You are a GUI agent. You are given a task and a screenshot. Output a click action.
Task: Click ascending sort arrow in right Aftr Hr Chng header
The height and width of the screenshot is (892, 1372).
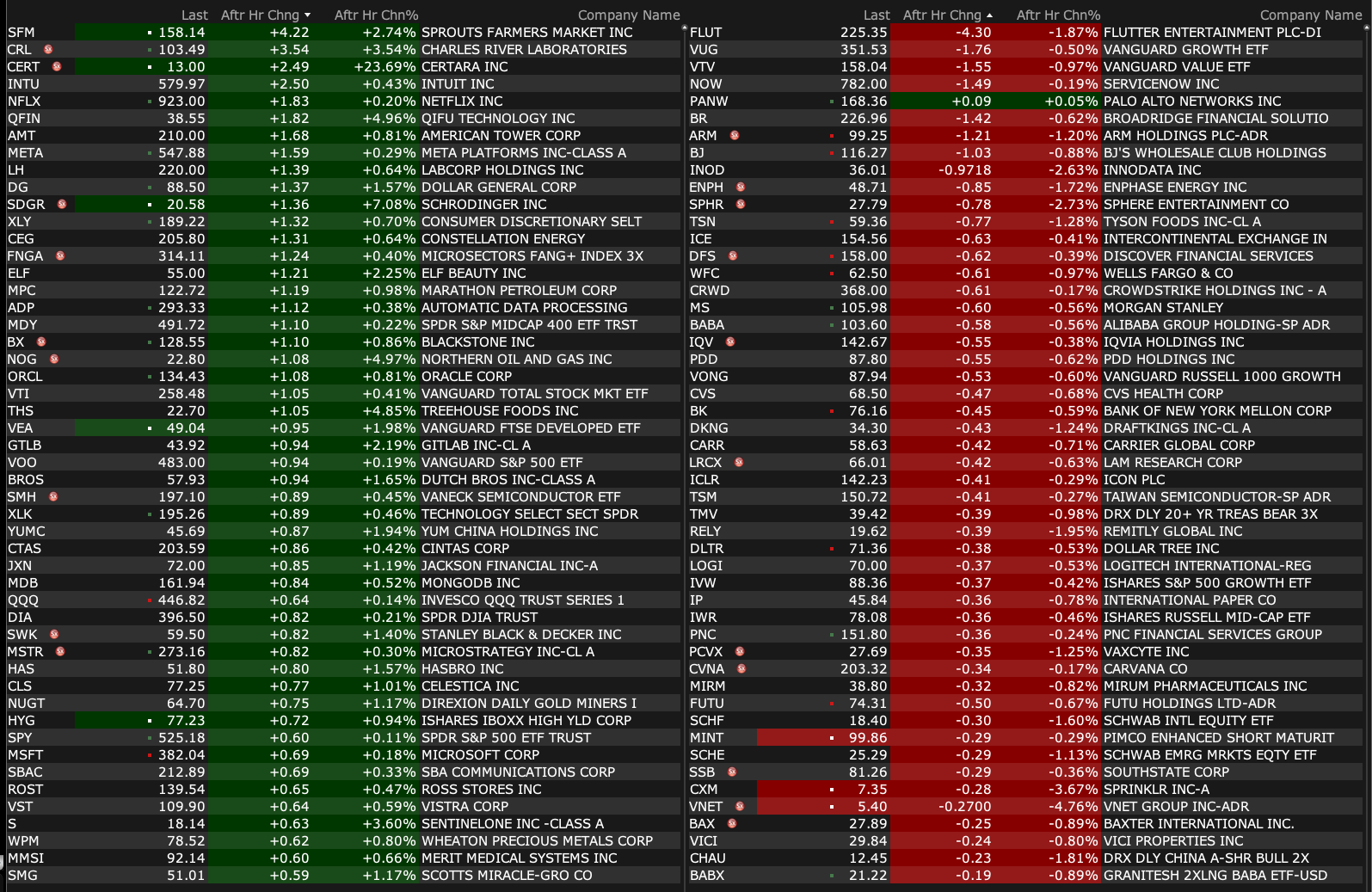(x=990, y=15)
